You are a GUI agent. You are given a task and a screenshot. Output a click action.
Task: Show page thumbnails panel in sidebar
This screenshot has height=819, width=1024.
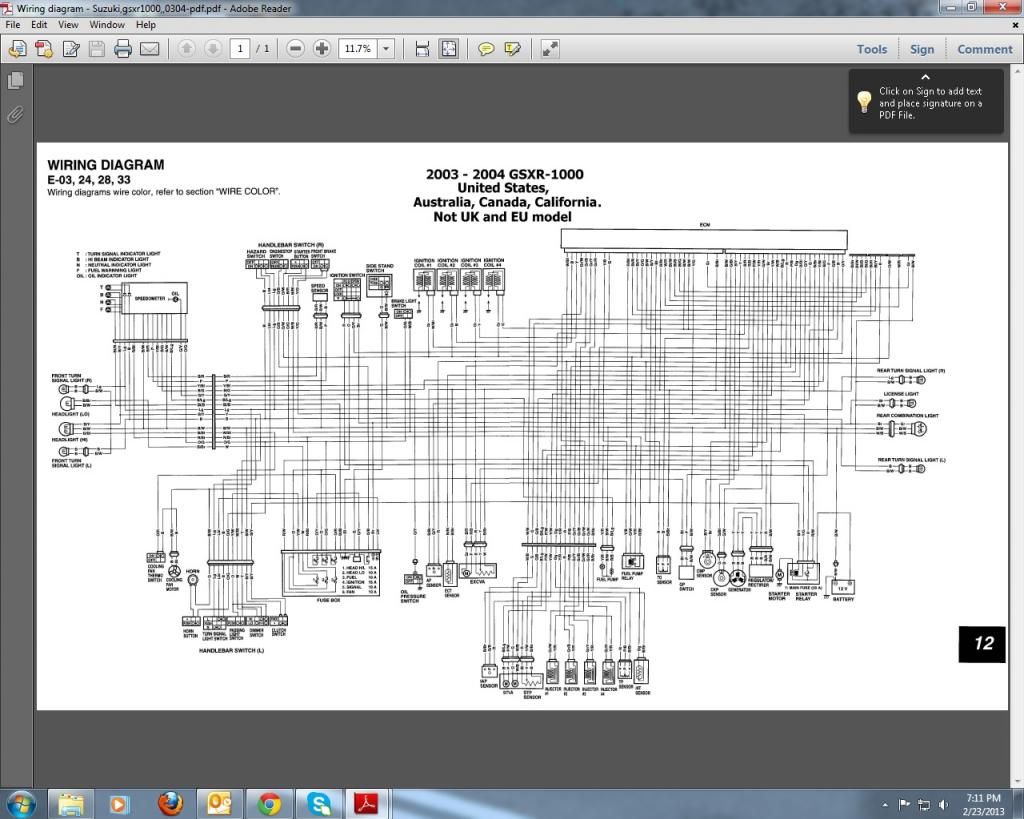pos(16,80)
